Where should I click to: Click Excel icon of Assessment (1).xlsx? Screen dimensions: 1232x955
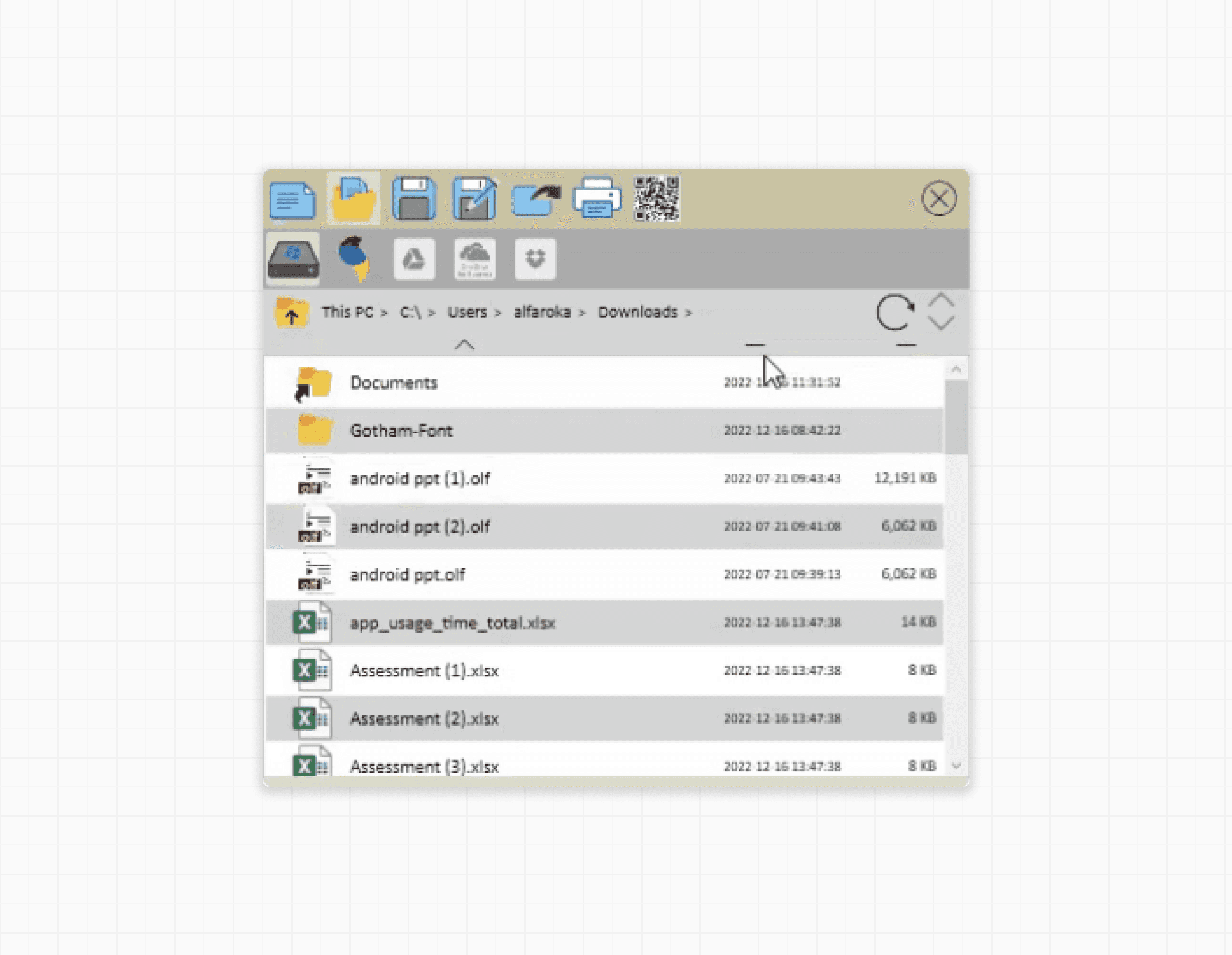point(312,670)
